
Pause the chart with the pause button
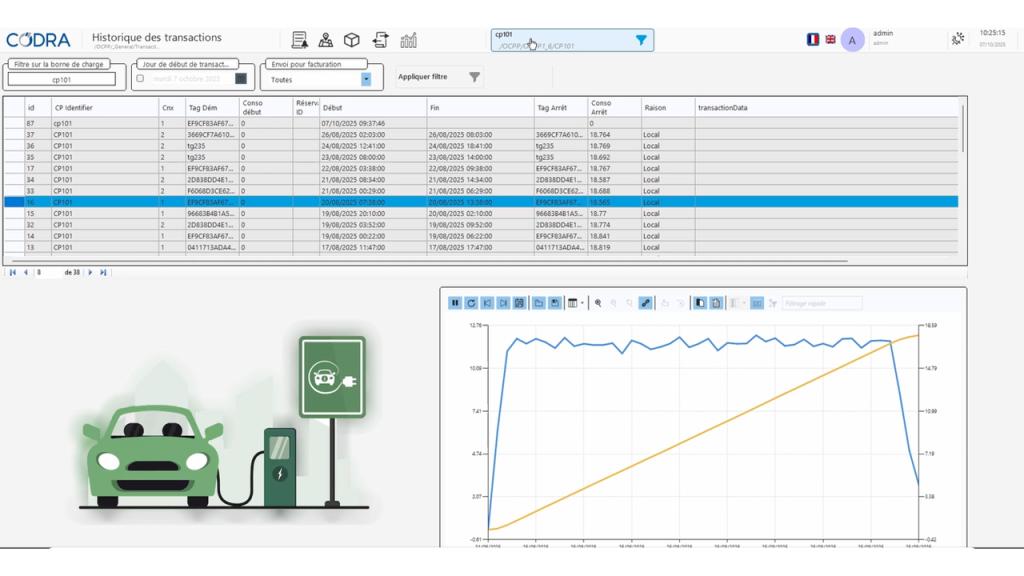455,303
